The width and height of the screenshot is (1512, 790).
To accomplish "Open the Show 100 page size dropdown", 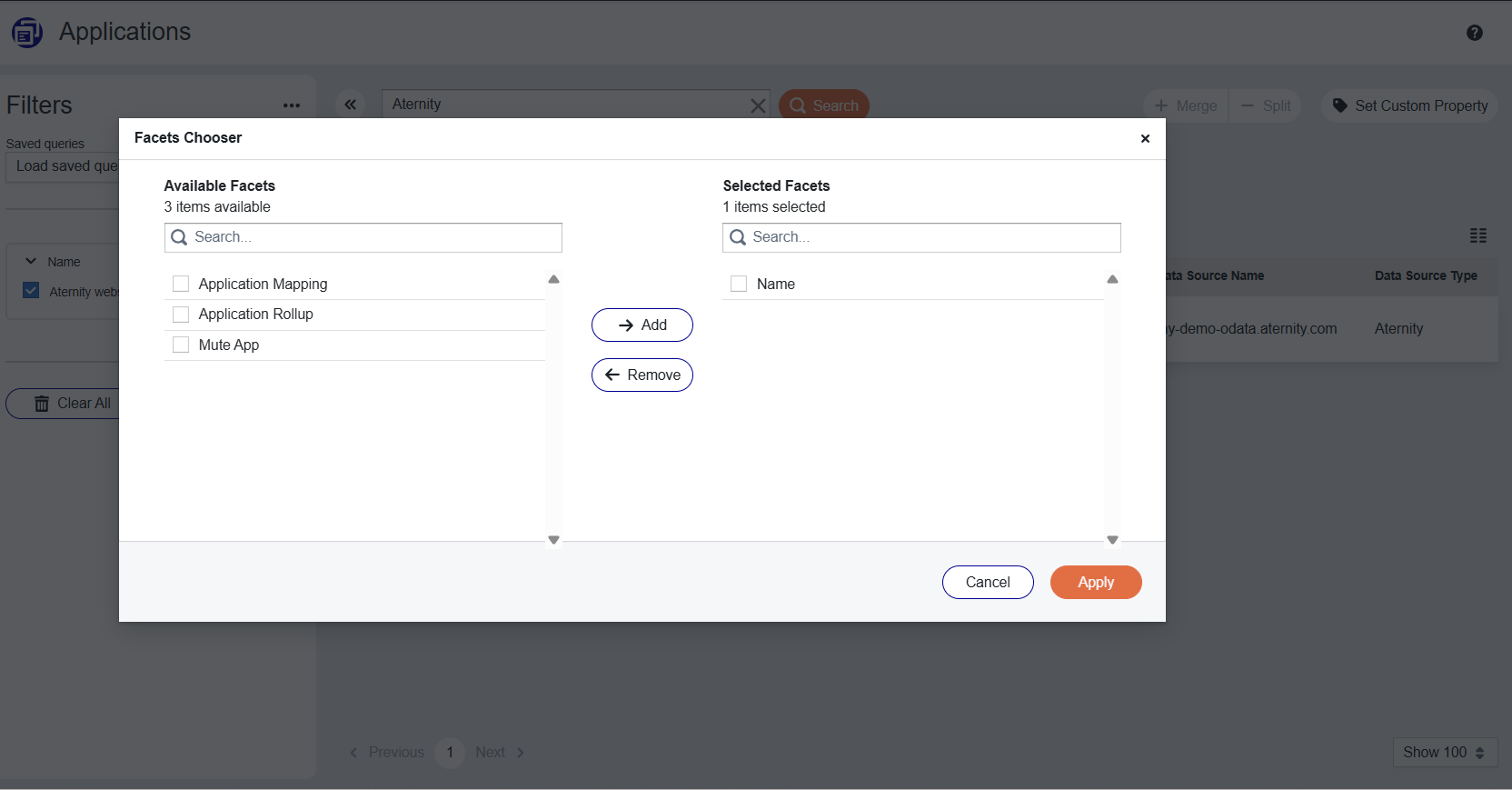I will [1444, 752].
